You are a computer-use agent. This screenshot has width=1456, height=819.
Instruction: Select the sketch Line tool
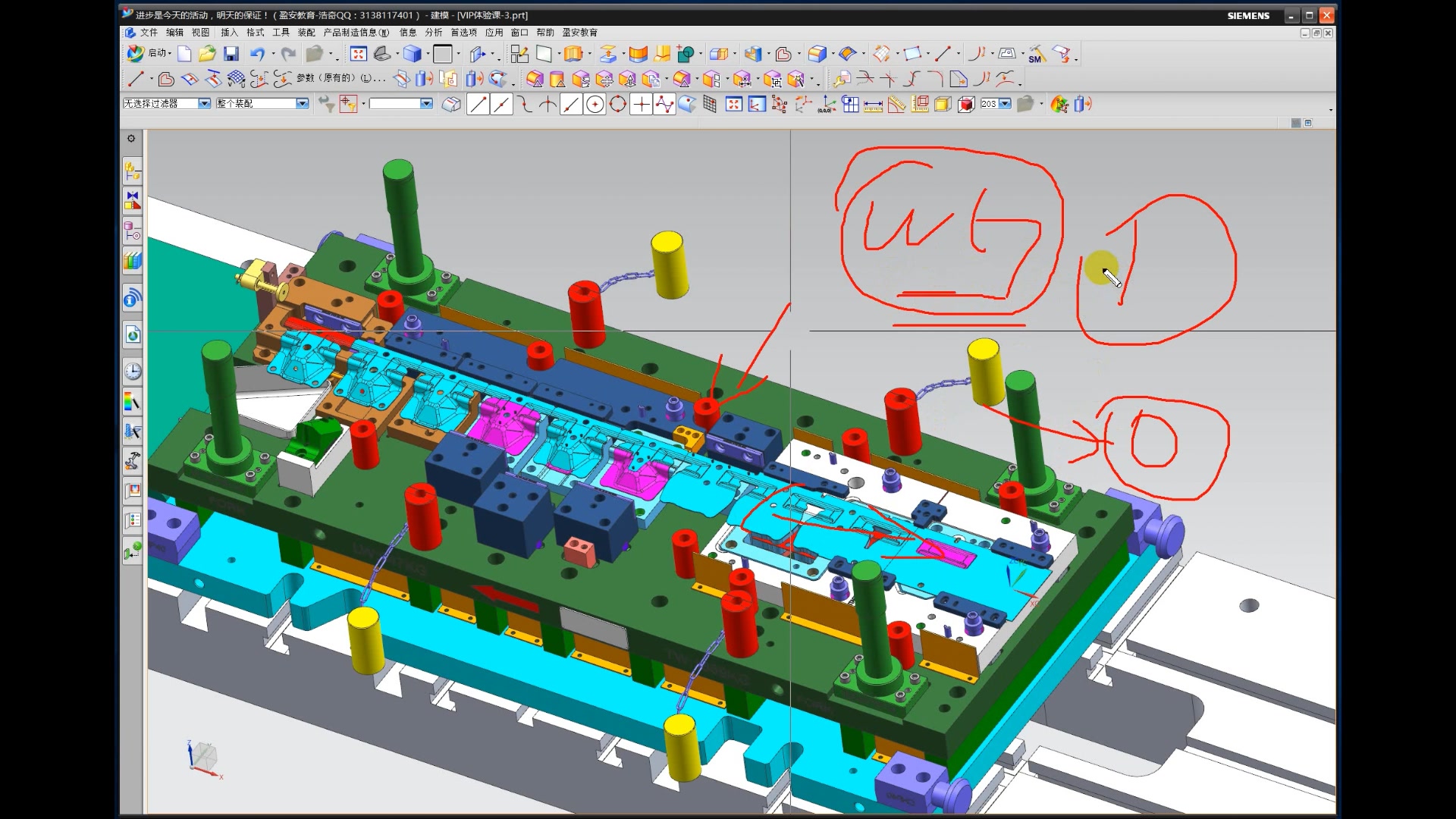point(136,79)
